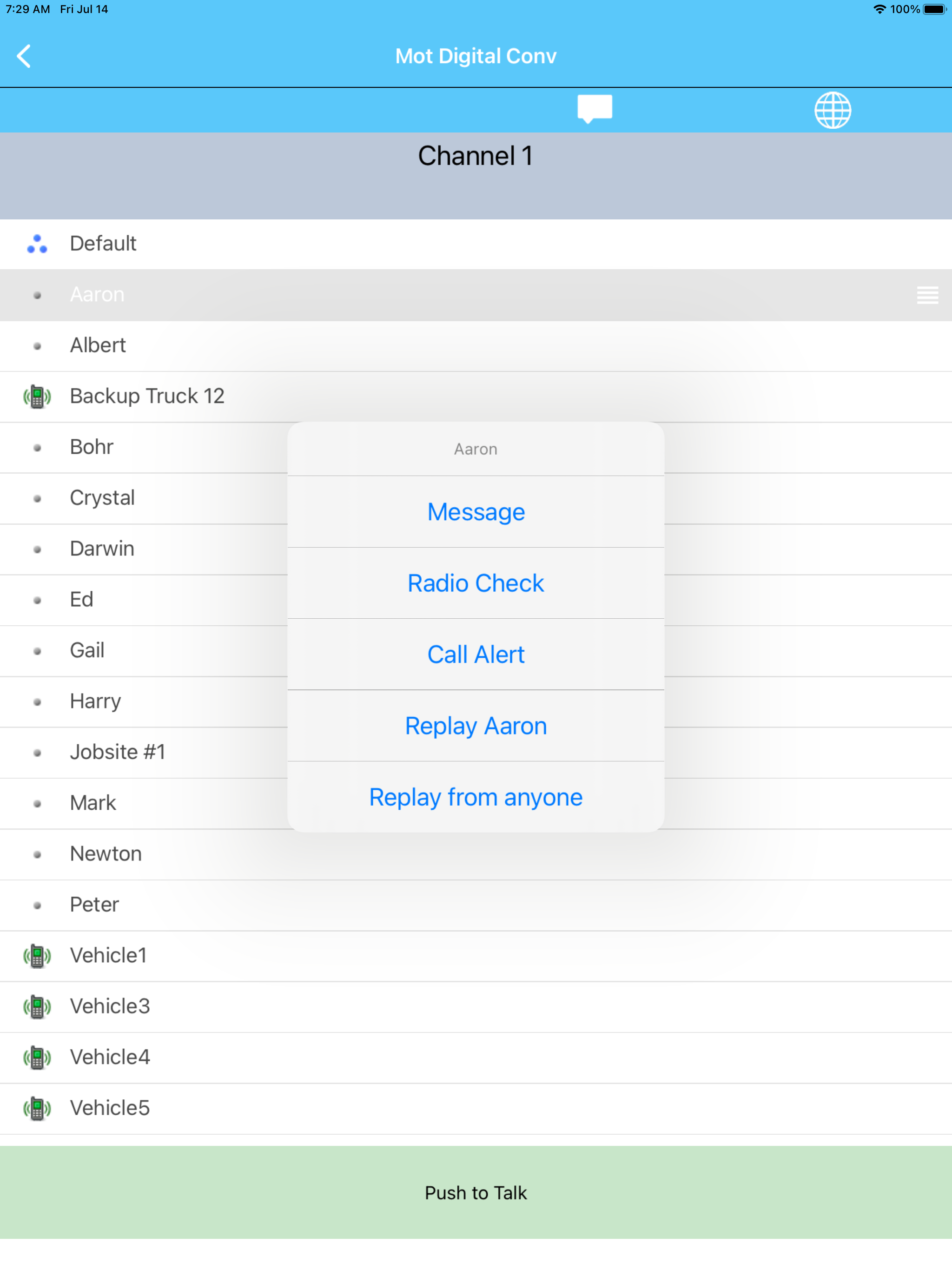
Task: Tap the Aaron title in popup header
Action: click(x=476, y=449)
